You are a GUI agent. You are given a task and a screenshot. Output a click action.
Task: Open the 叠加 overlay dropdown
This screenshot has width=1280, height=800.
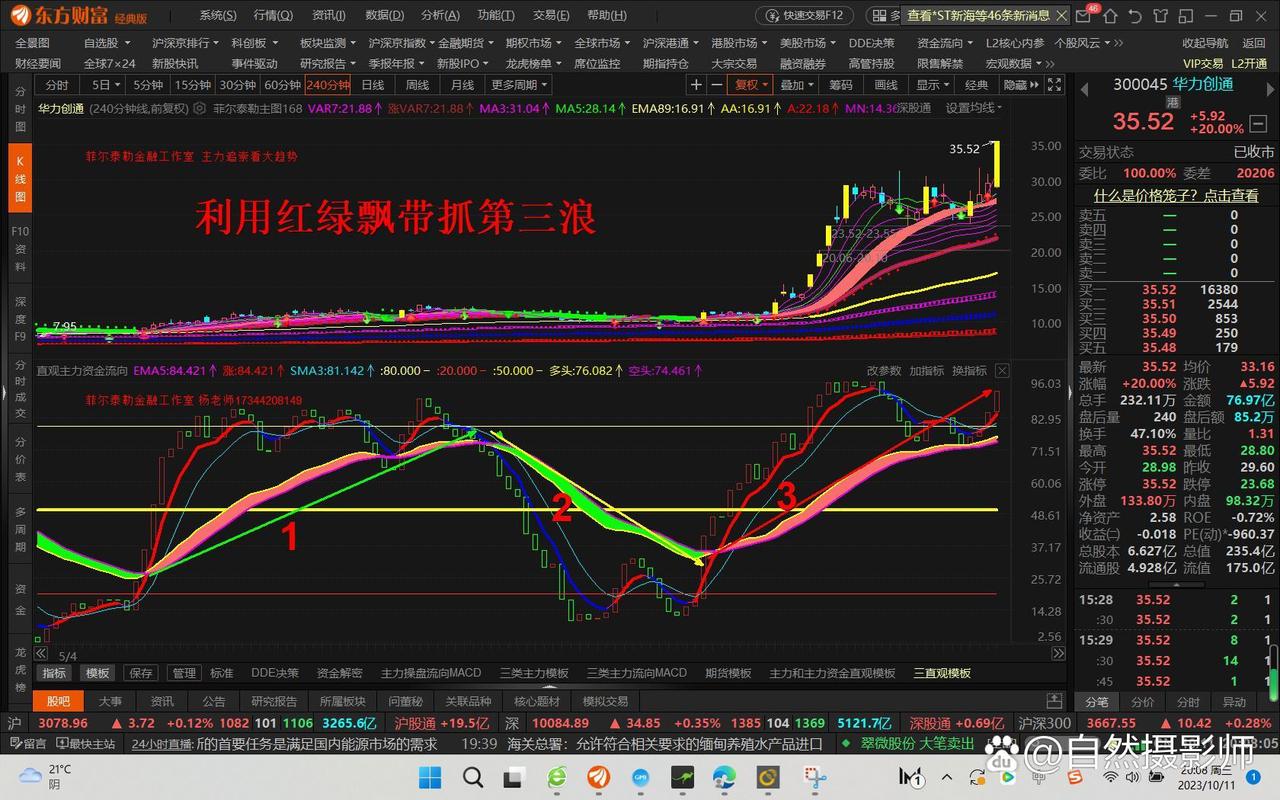tap(793, 85)
